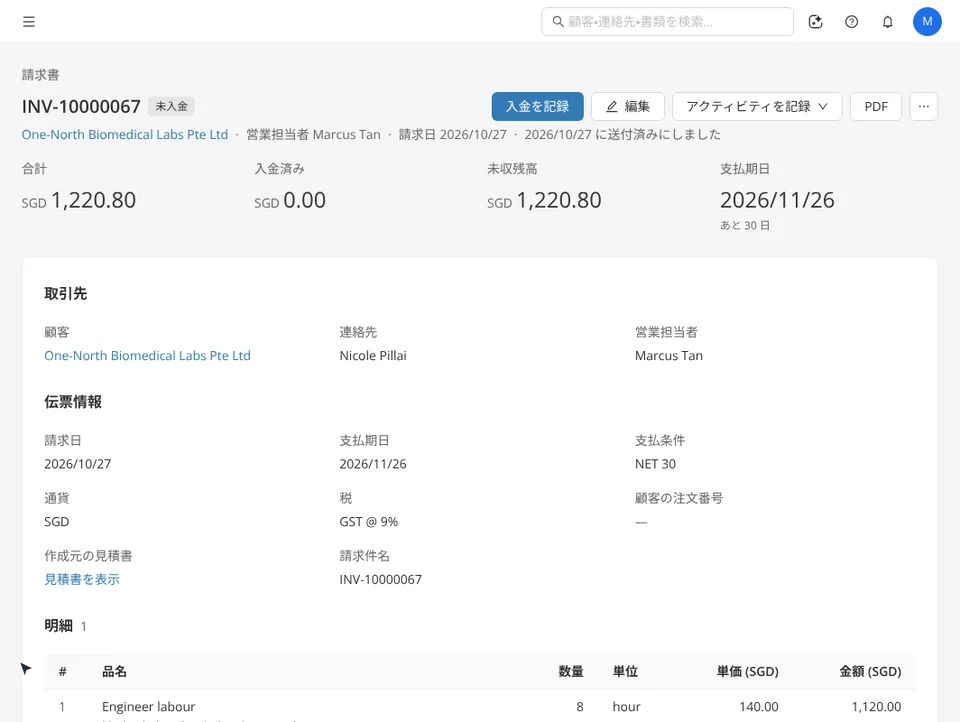Click the pencil icon on the 編集 button

coord(612,107)
